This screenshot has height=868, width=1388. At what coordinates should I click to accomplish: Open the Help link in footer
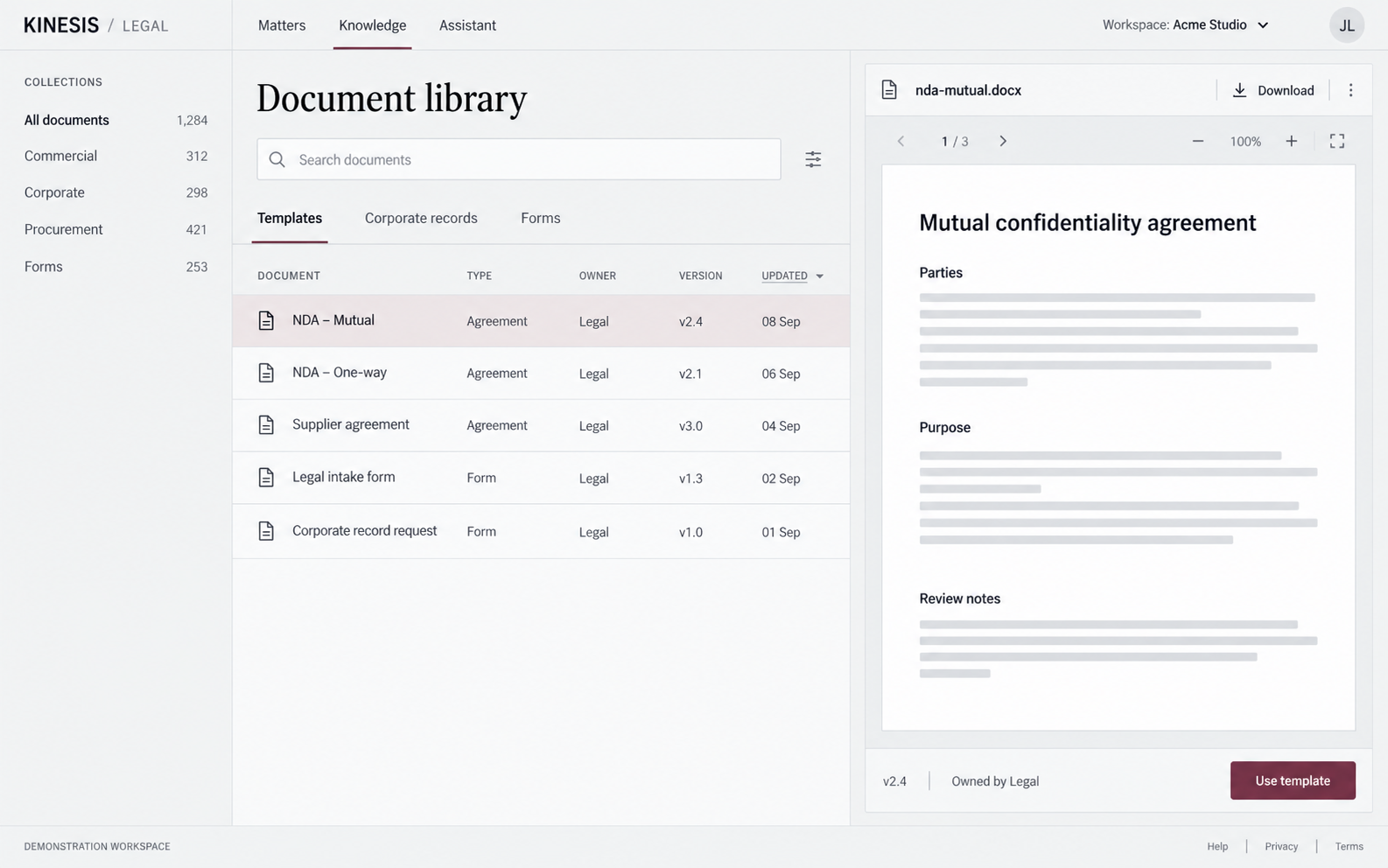coord(1217,846)
